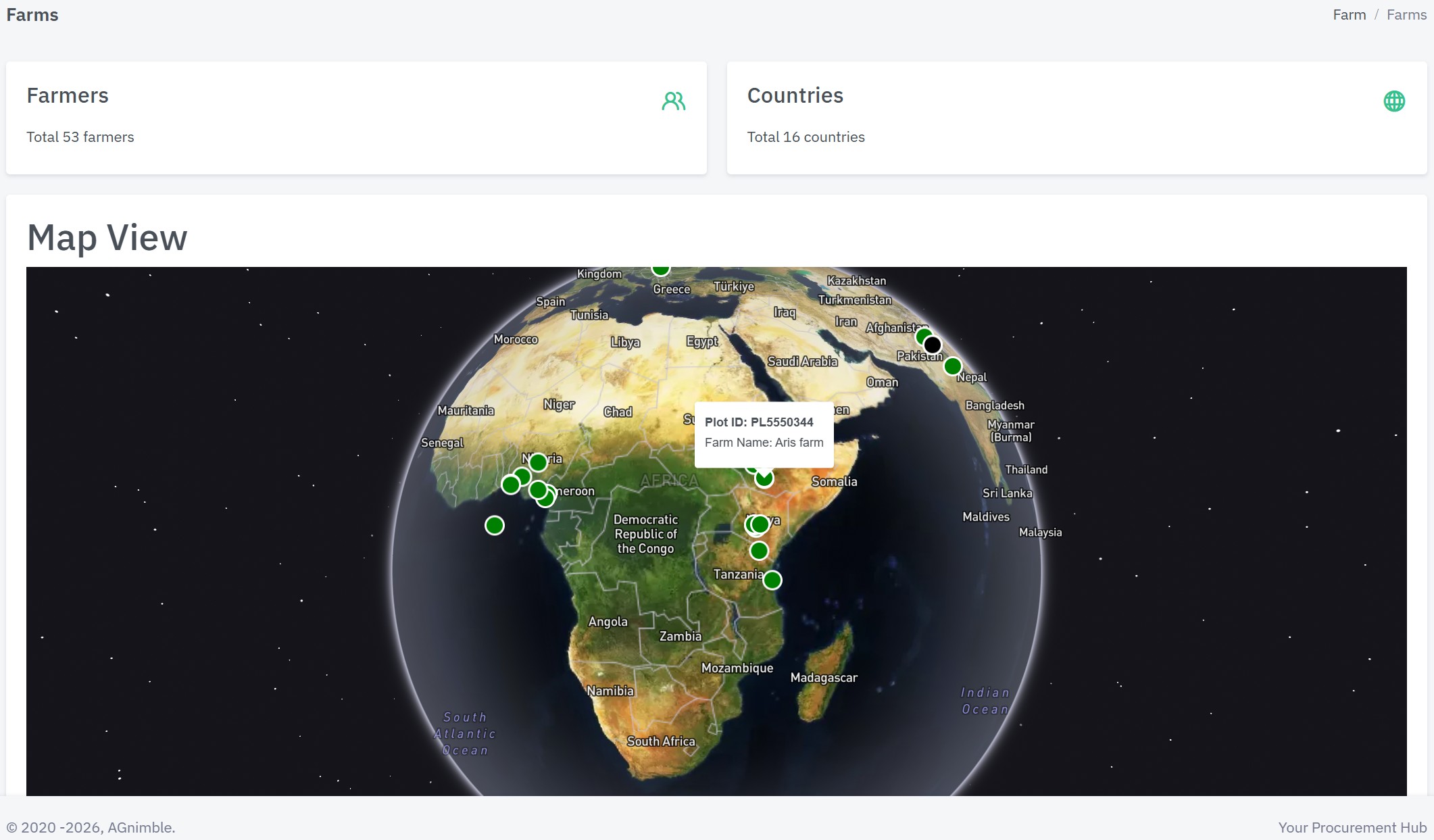Click the Sri Lanka map label

[1008, 493]
